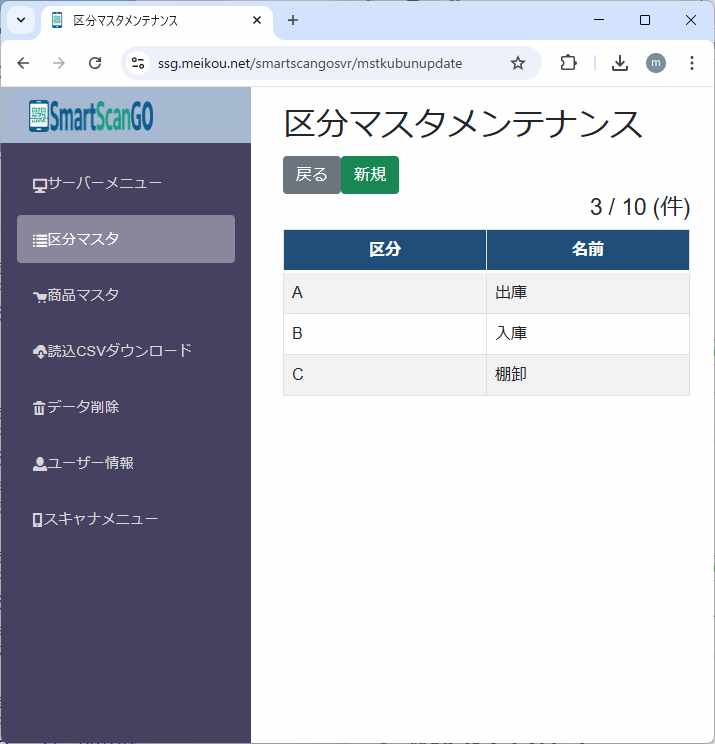Image resolution: width=715 pixels, height=744 pixels.
Task: Click the 区分 column header
Action: tap(385, 250)
